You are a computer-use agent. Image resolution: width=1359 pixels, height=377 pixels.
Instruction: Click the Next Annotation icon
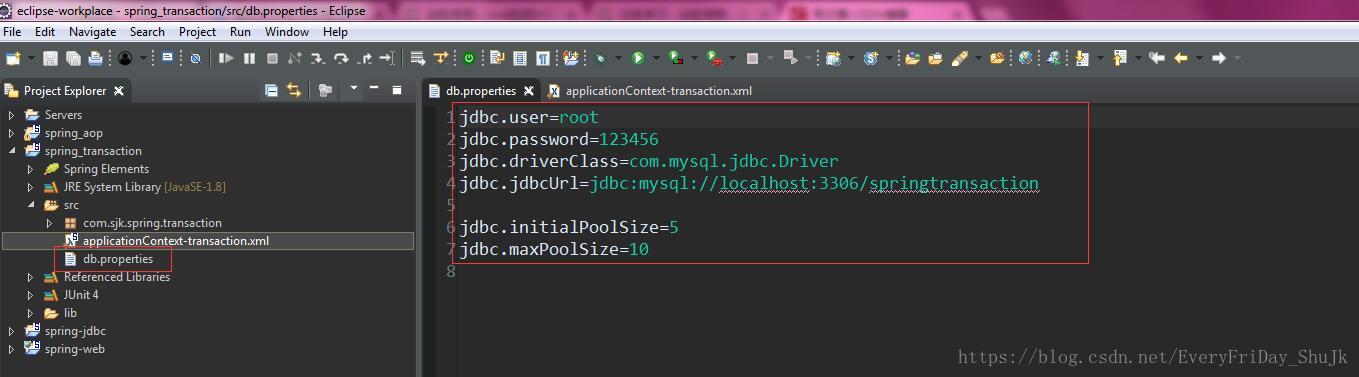tap(1081, 58)
